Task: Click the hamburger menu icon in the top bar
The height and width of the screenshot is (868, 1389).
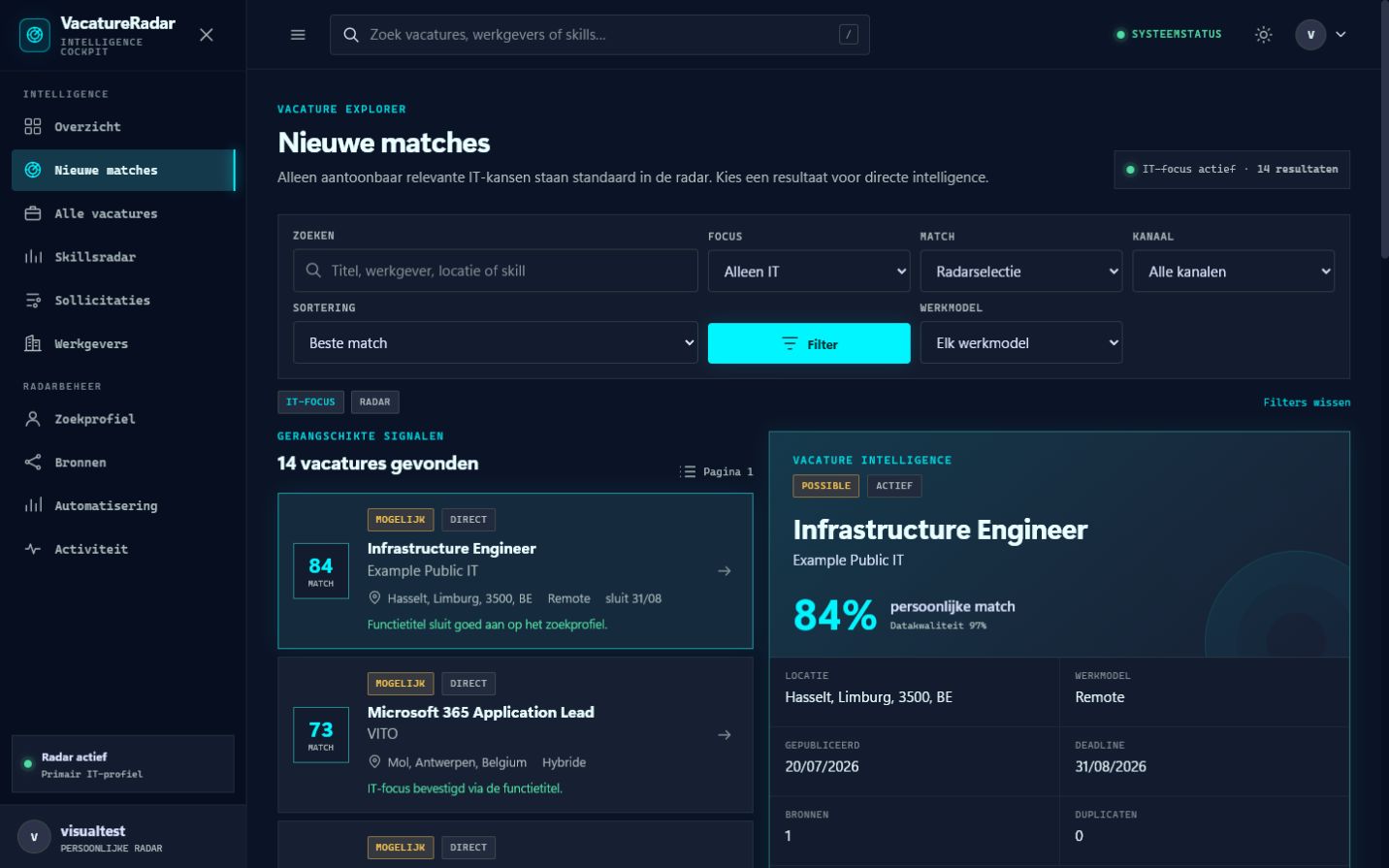Action: [298, 35]
